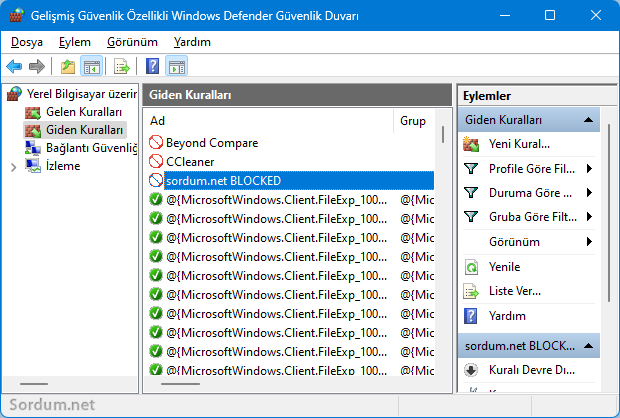
Task: Click Yeni Kural... action
Action: tap(519, 144)
